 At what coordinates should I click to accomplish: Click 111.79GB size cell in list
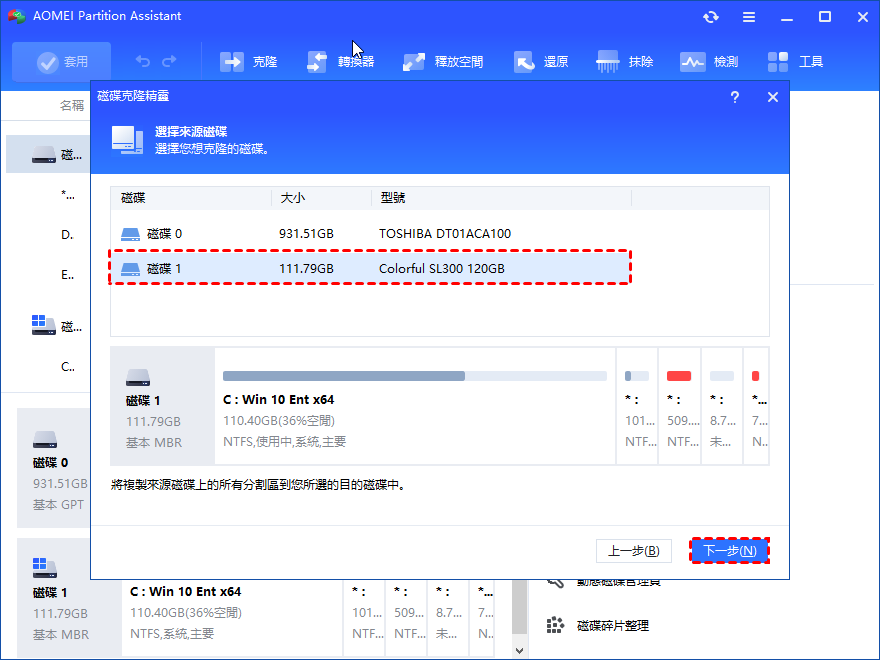306,269
